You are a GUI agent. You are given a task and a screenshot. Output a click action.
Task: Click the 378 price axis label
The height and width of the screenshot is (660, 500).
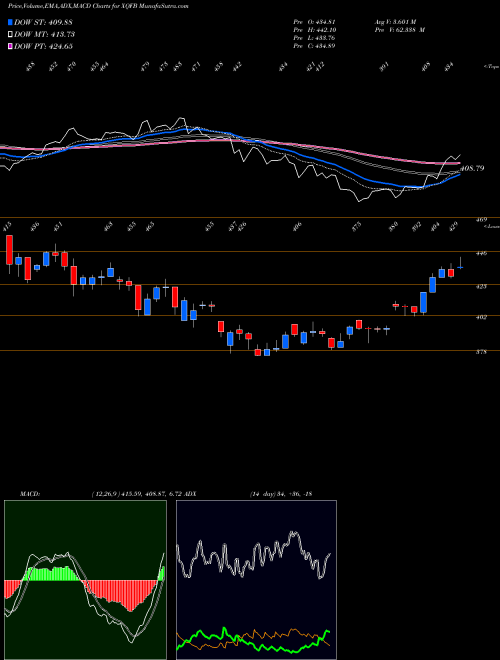pos(482,352)
